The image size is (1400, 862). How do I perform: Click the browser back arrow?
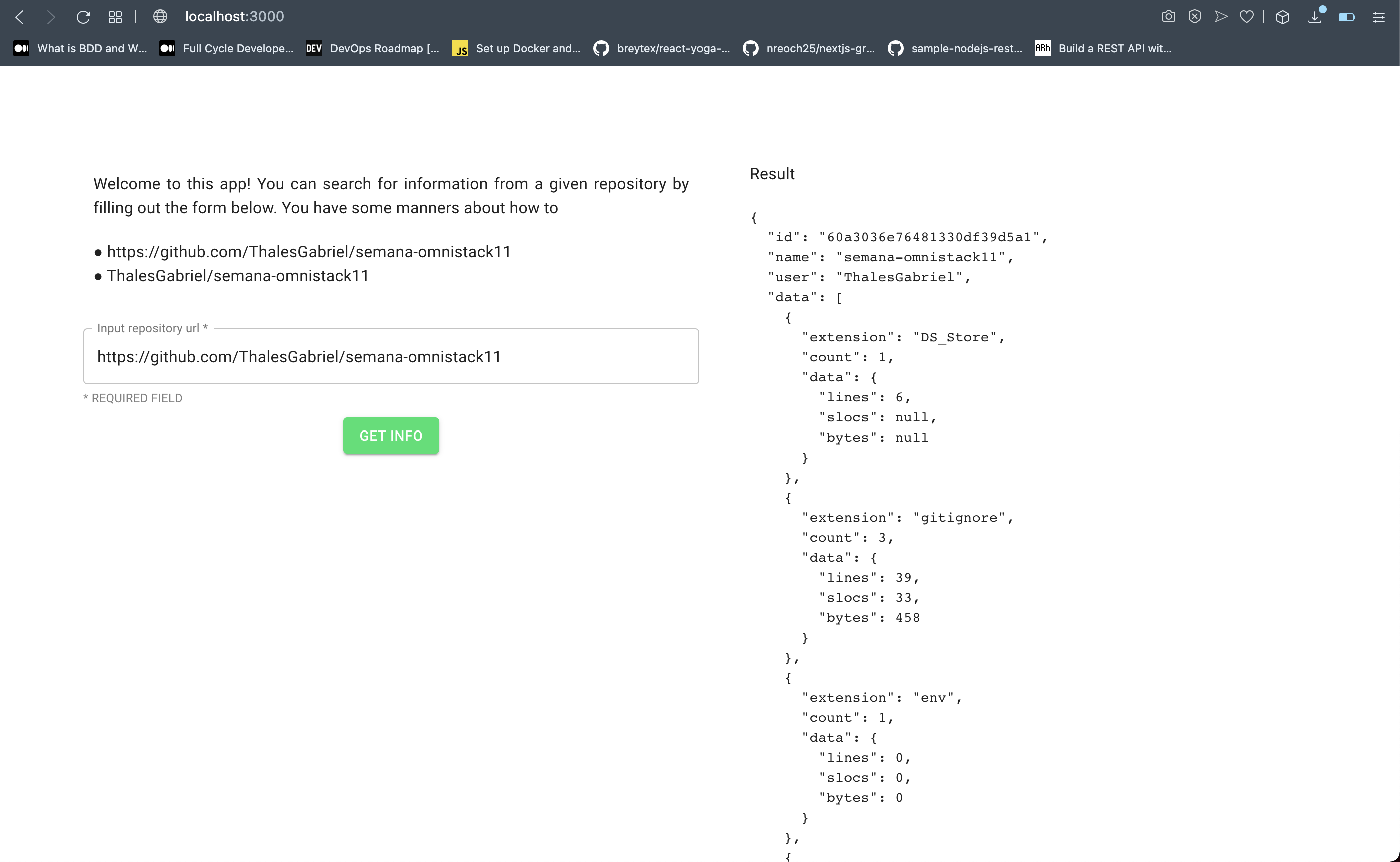20,17
